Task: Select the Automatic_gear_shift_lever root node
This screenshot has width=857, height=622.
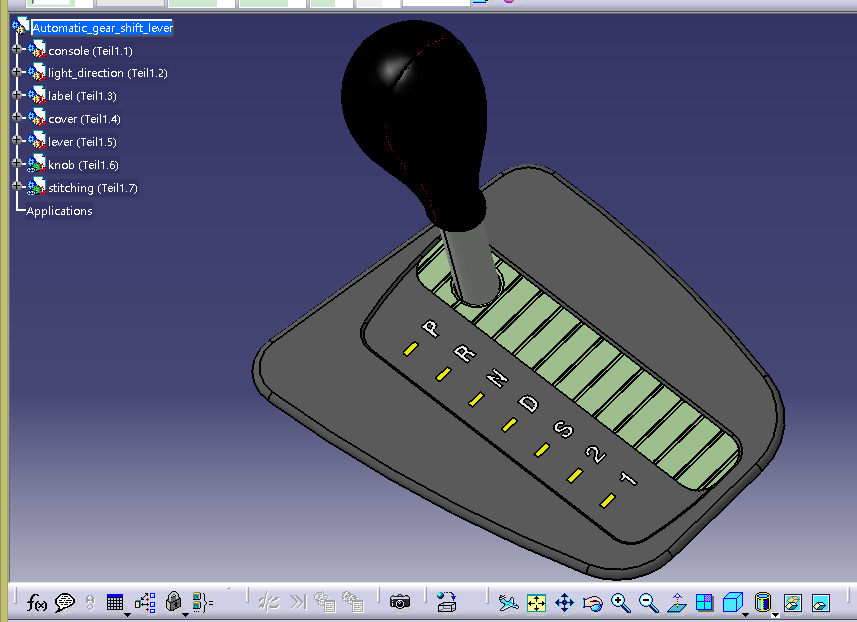Action: coord(102,28)
